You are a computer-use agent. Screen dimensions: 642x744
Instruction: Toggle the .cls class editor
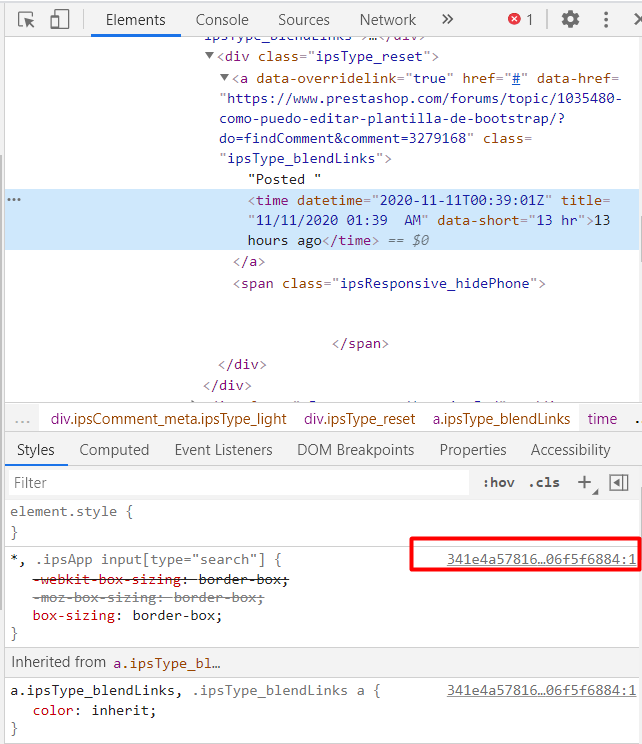(544, 483)
